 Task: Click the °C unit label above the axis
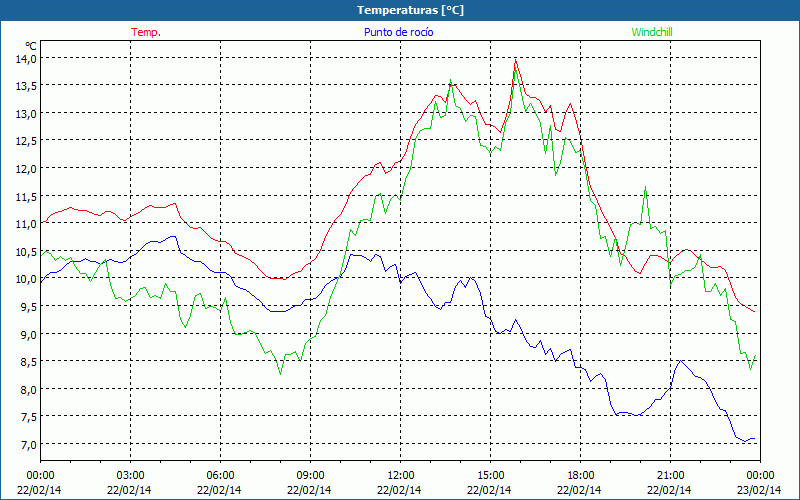31,46
